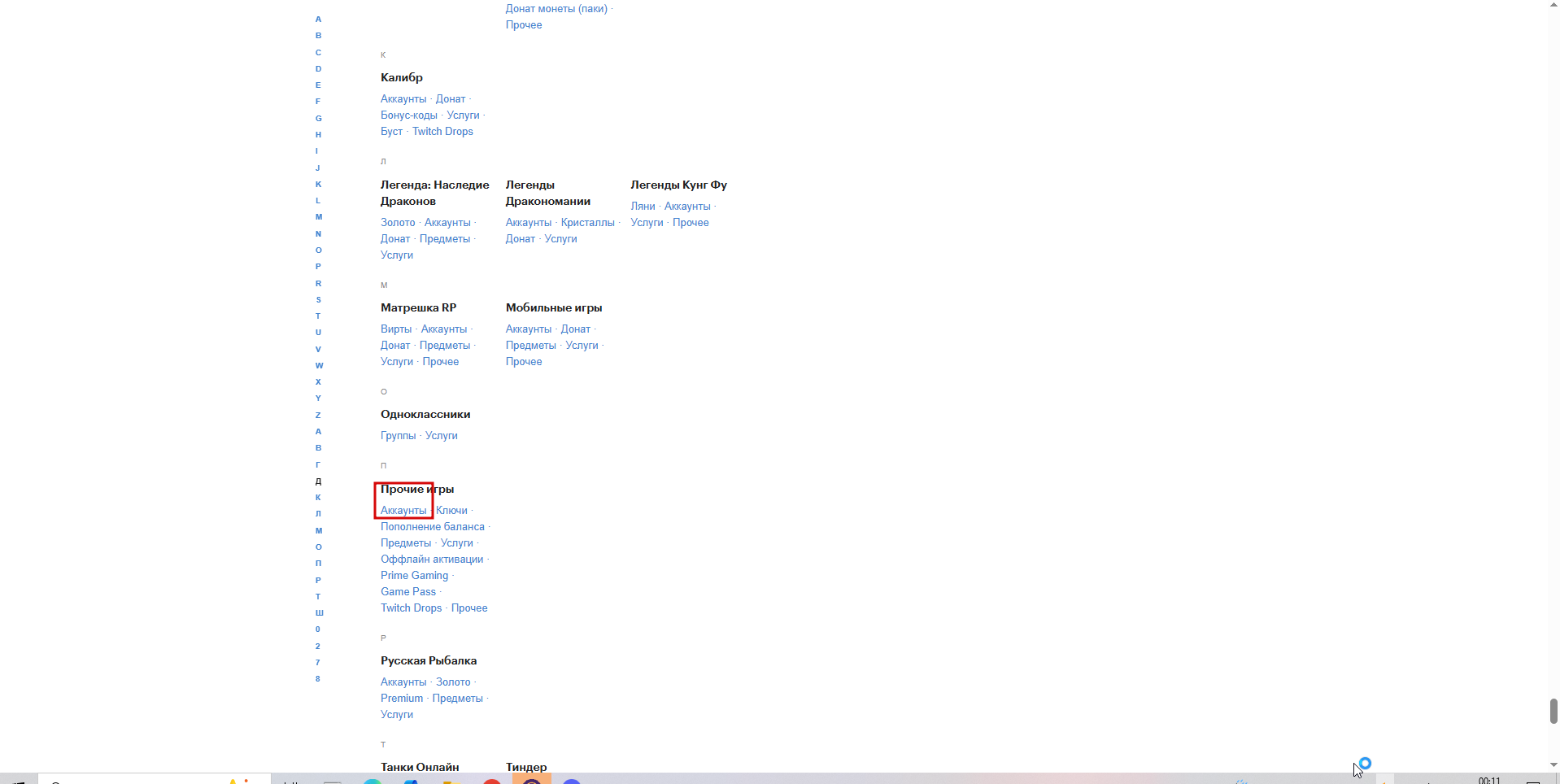Click the Танки Онлайн title
This screenshot has width=1560, height=784.
point(420,768)
